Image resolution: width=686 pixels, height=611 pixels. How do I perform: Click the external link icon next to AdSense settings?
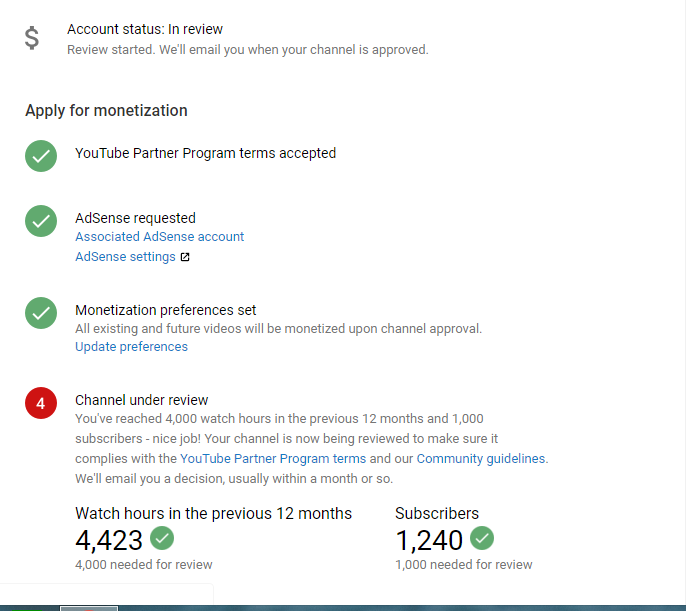click(185, 257)
